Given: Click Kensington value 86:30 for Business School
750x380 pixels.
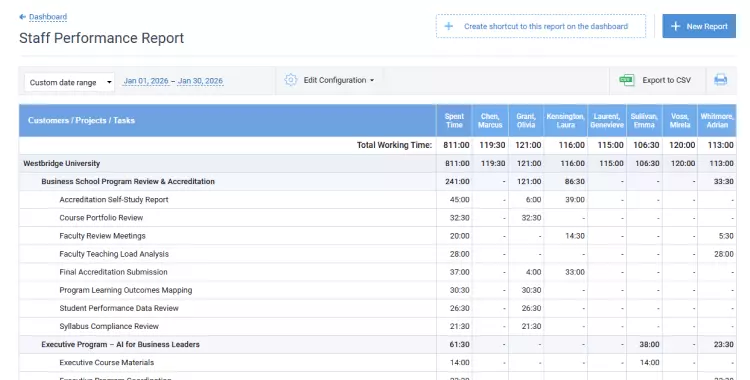Looking at the screenshot, I should pos(575,181).
